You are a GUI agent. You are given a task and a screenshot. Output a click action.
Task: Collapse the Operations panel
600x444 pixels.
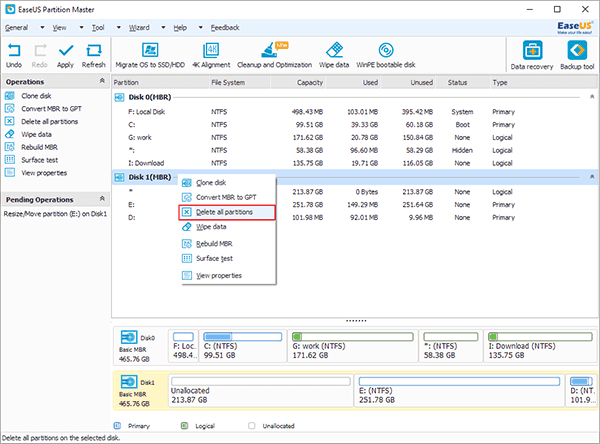tap(102, 81)
